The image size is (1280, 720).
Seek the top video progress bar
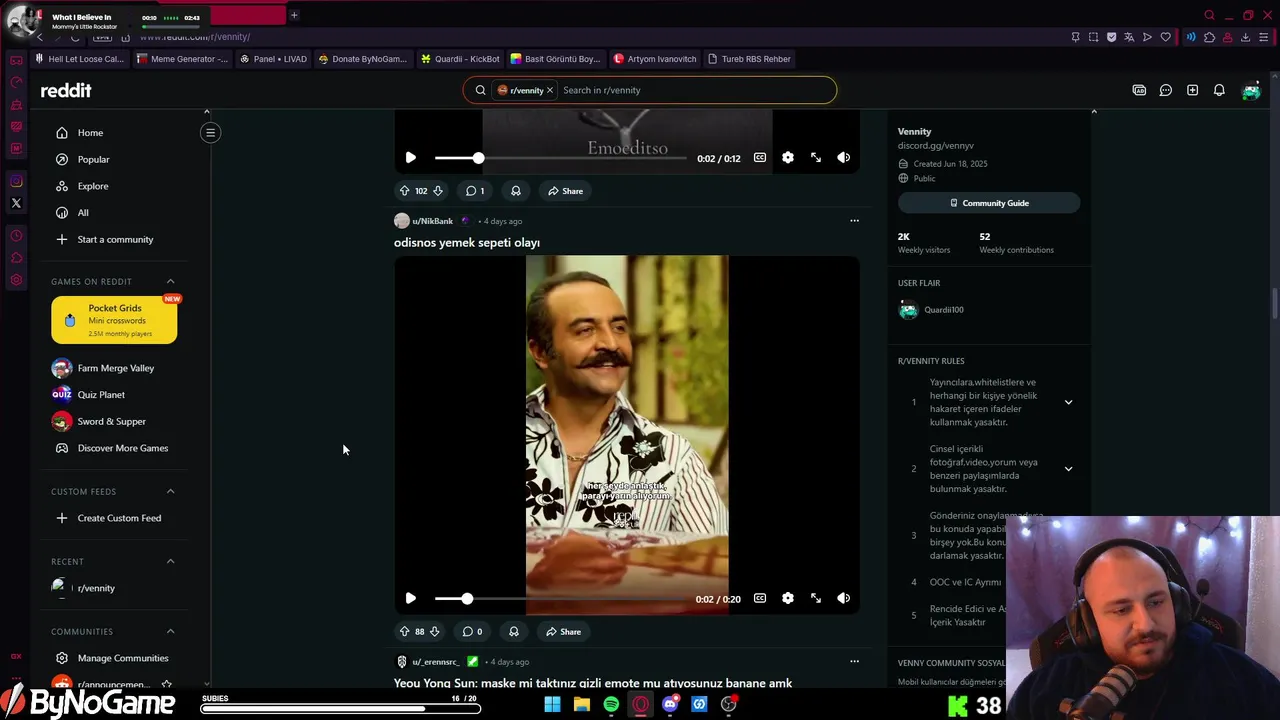pos(561,157)
